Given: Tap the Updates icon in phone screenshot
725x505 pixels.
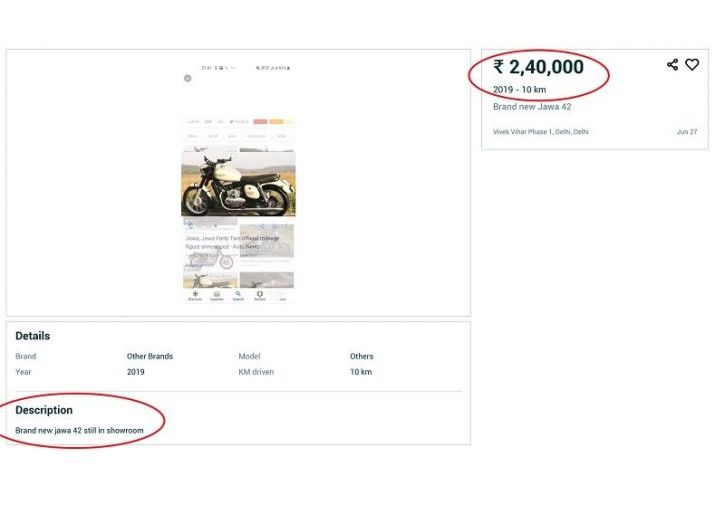Looking at the screenshot, I should 216,296.
